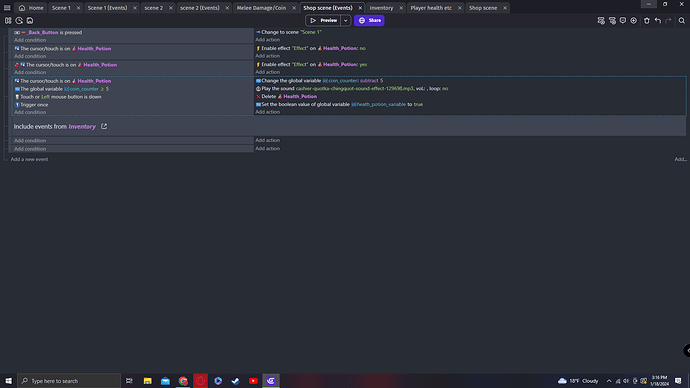The width and height of the screenshot is (690, 388).
Task: Open YouTube app from taskbar
Action: [x=253, y=381]
